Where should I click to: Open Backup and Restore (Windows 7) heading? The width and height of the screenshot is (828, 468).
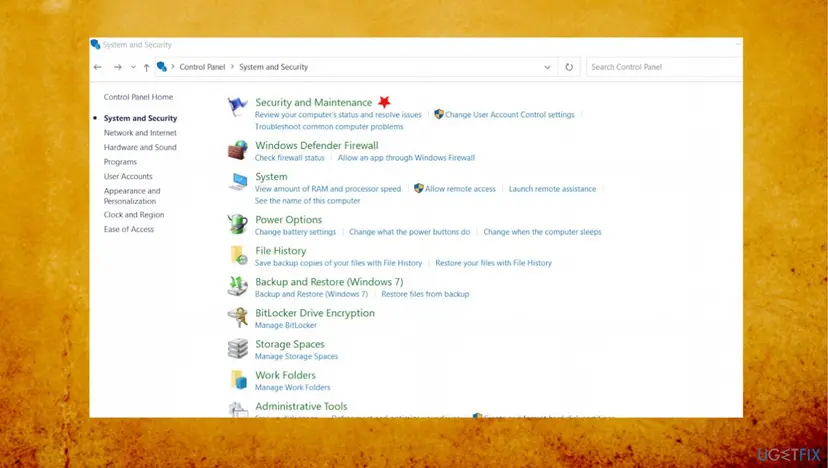329,282
